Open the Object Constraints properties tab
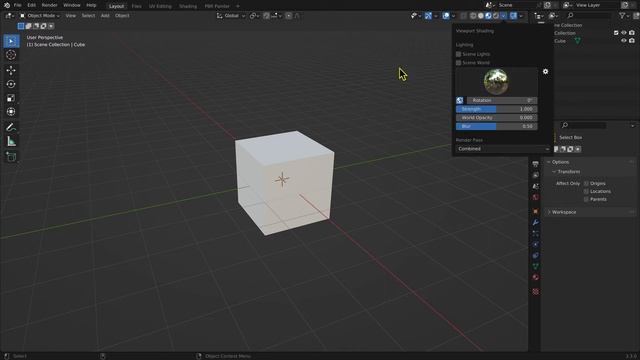This screenshot has height=360, width=640. [x=536, y=256]
